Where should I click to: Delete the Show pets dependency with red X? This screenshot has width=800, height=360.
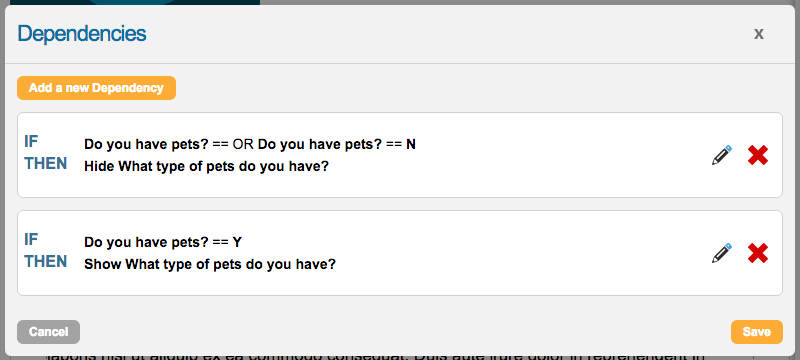[x=758, y=253]
